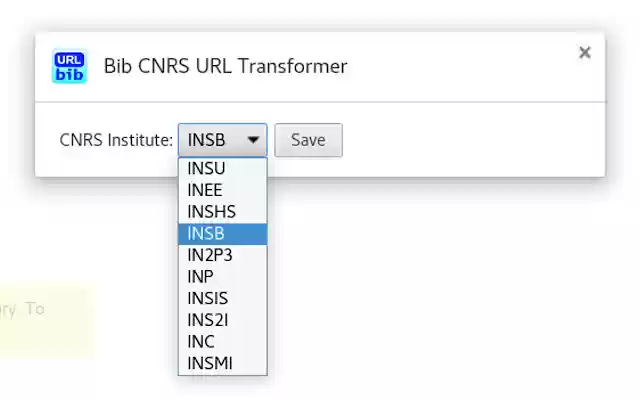640x400 pixels.
Task: Pick INSIS in the dropdown list
Action: coord(222,299)
